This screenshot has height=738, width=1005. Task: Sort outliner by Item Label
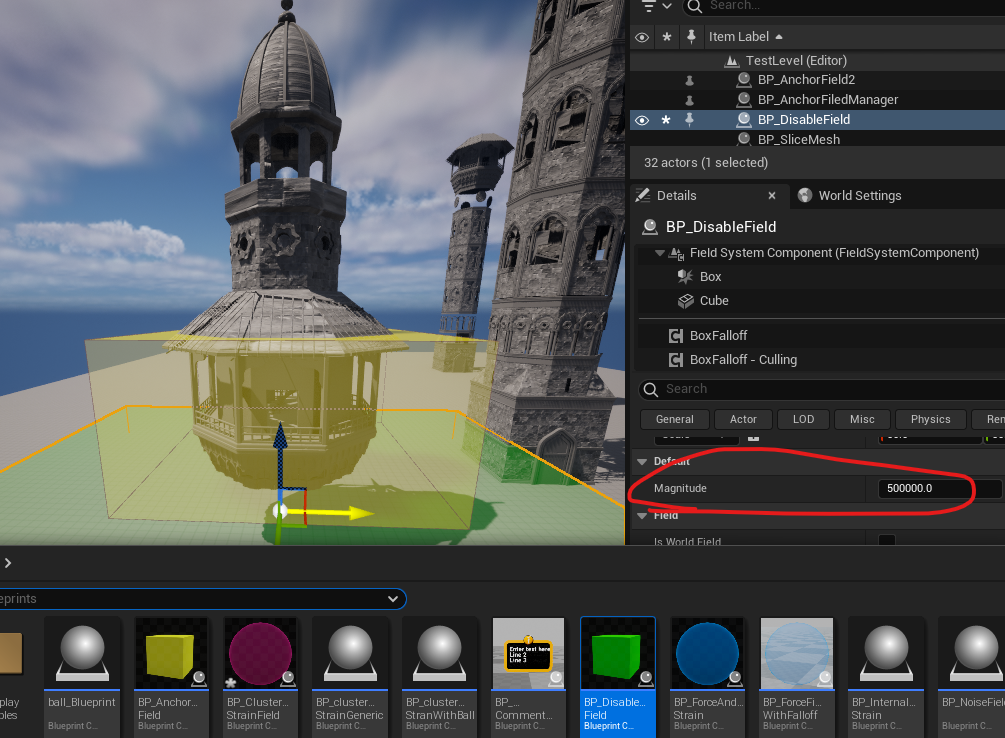tap(745, 37)
